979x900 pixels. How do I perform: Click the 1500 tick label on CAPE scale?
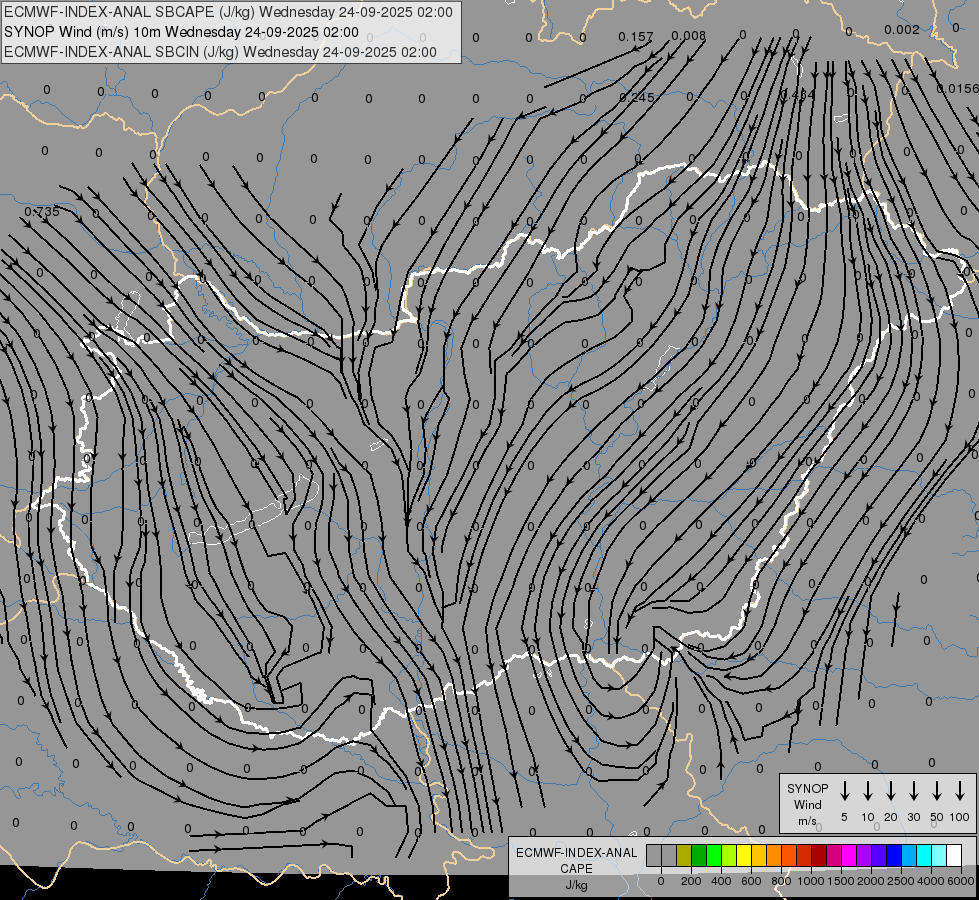840,881
